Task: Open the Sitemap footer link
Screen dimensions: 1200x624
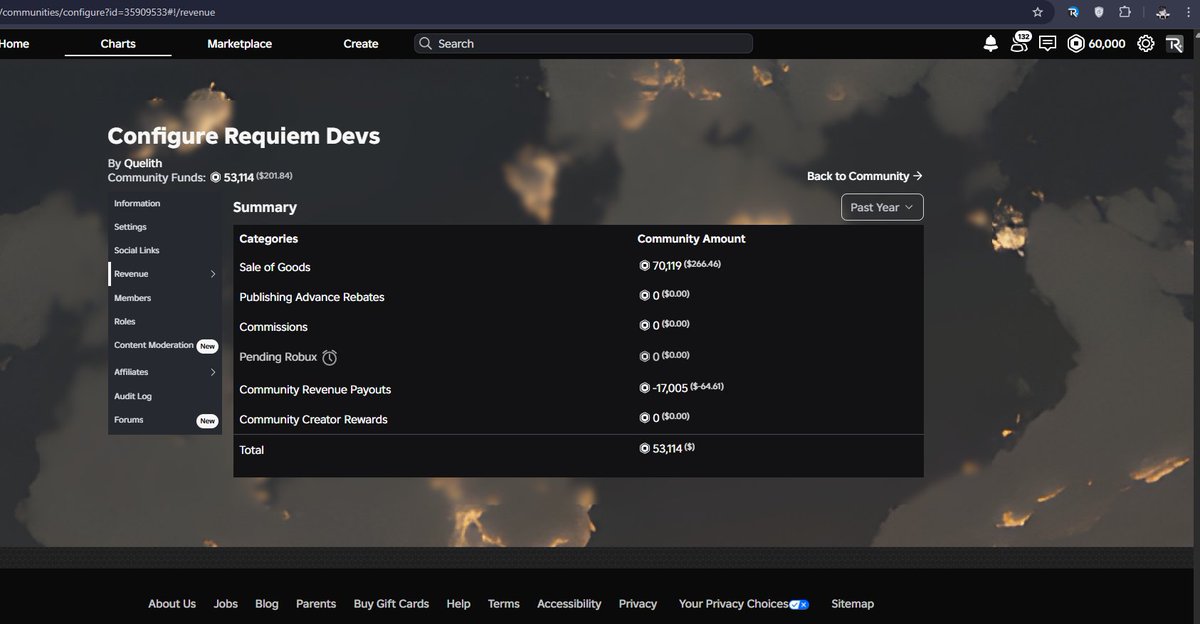Action: click(x=853, y=604)
